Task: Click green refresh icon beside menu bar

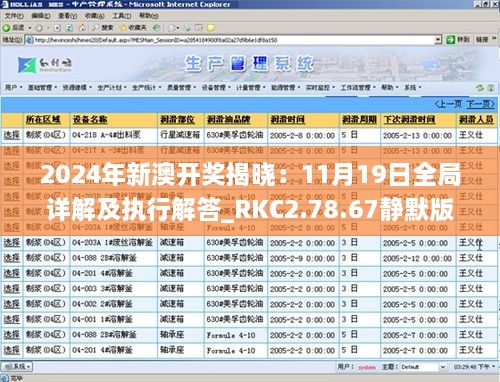Action: point(480,88)
